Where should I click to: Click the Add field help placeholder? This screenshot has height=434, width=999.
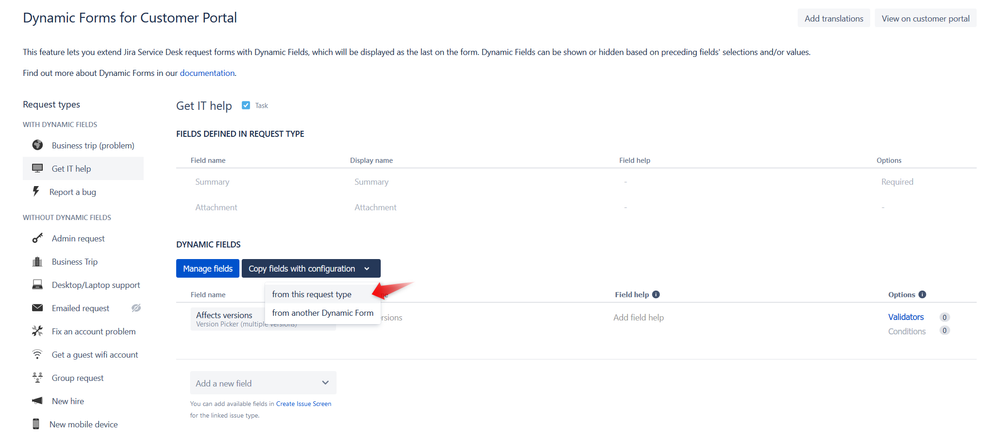(x=638, y=317)
